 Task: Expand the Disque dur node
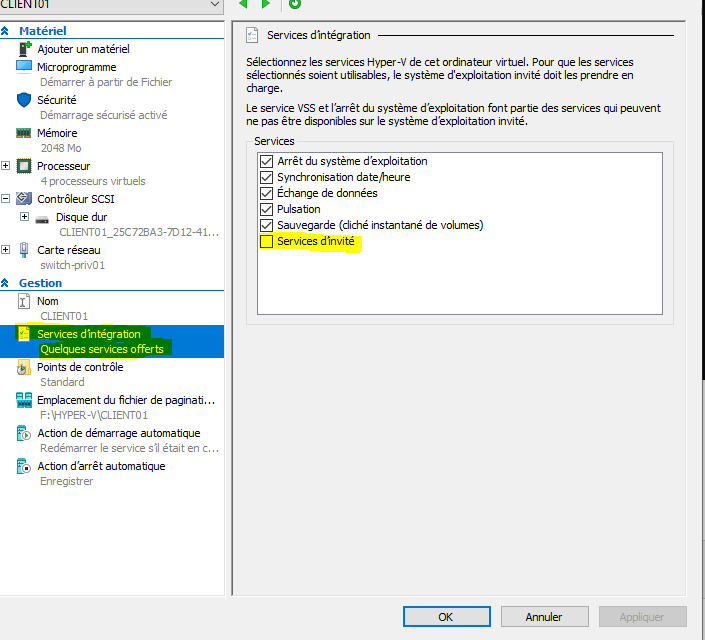coord(24,216)
